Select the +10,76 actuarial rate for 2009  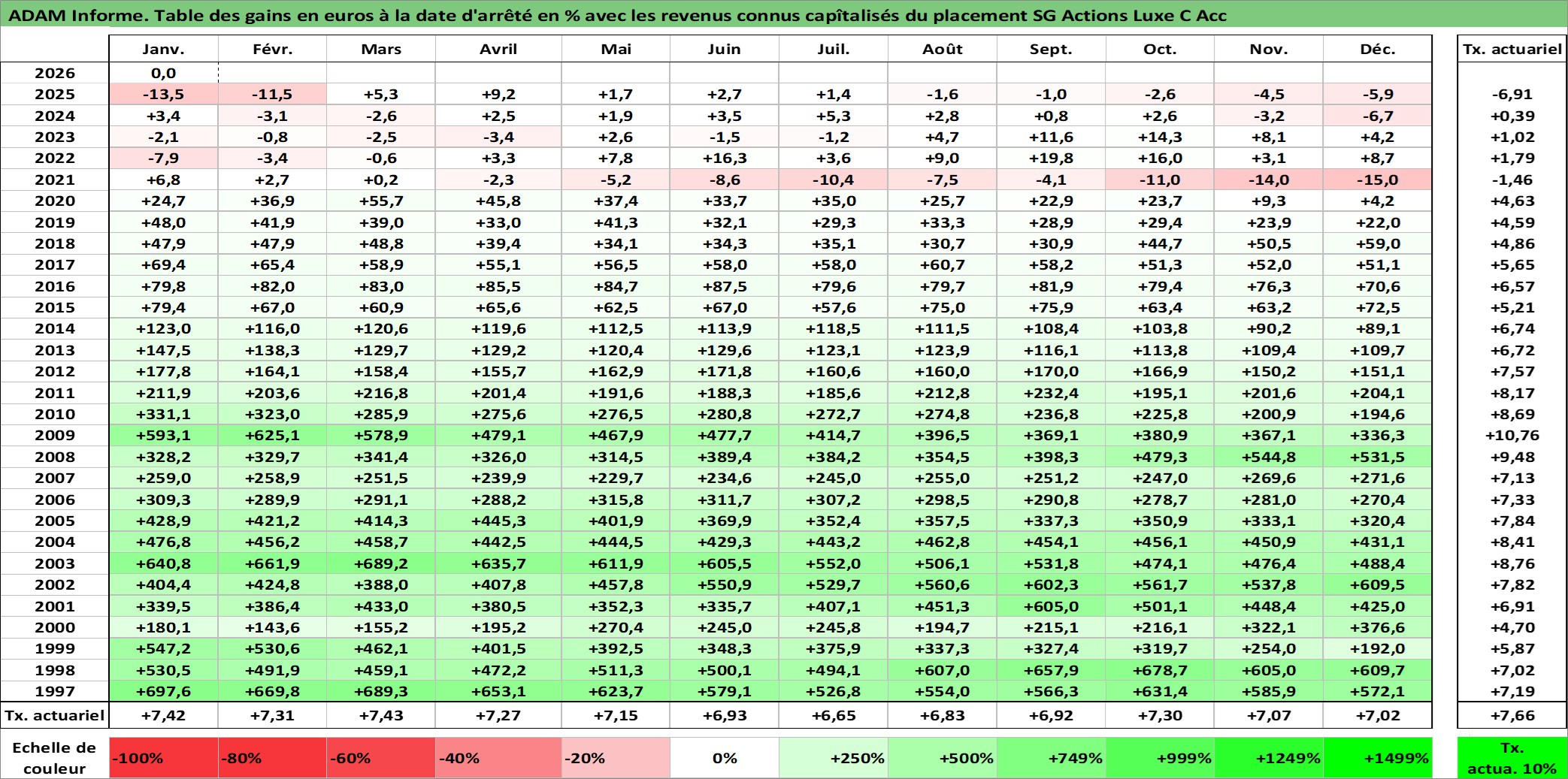[x=1512, y=435]
